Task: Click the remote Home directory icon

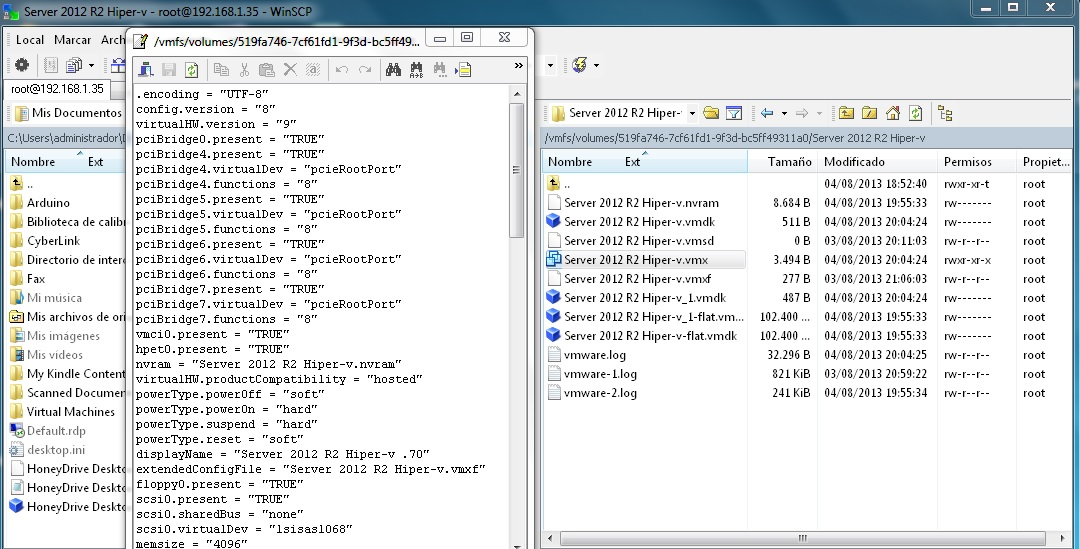Action: click(x=893, y=113)
